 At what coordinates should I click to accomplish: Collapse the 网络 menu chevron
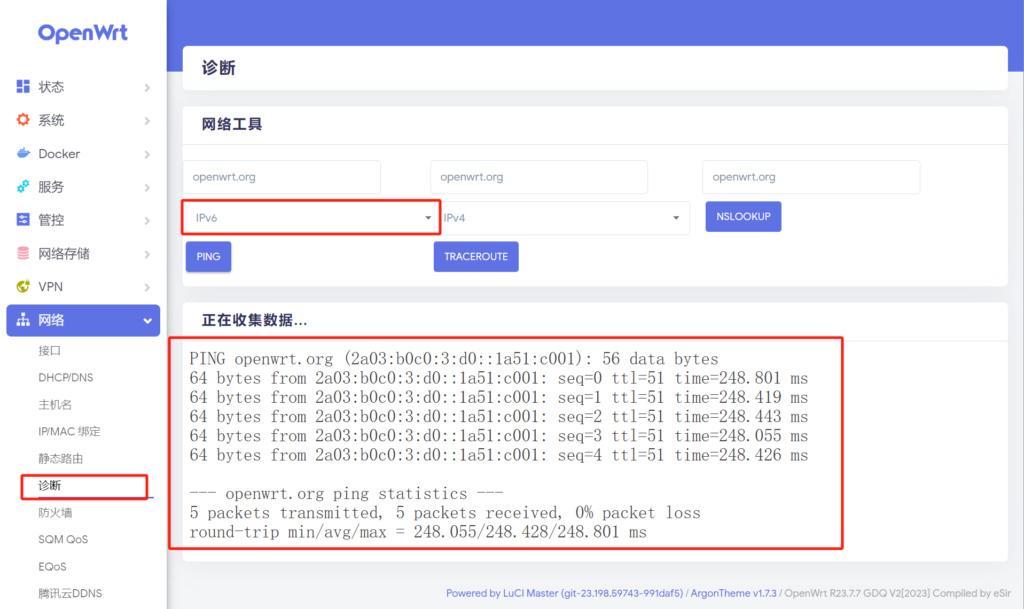click(x=148, y=321)
